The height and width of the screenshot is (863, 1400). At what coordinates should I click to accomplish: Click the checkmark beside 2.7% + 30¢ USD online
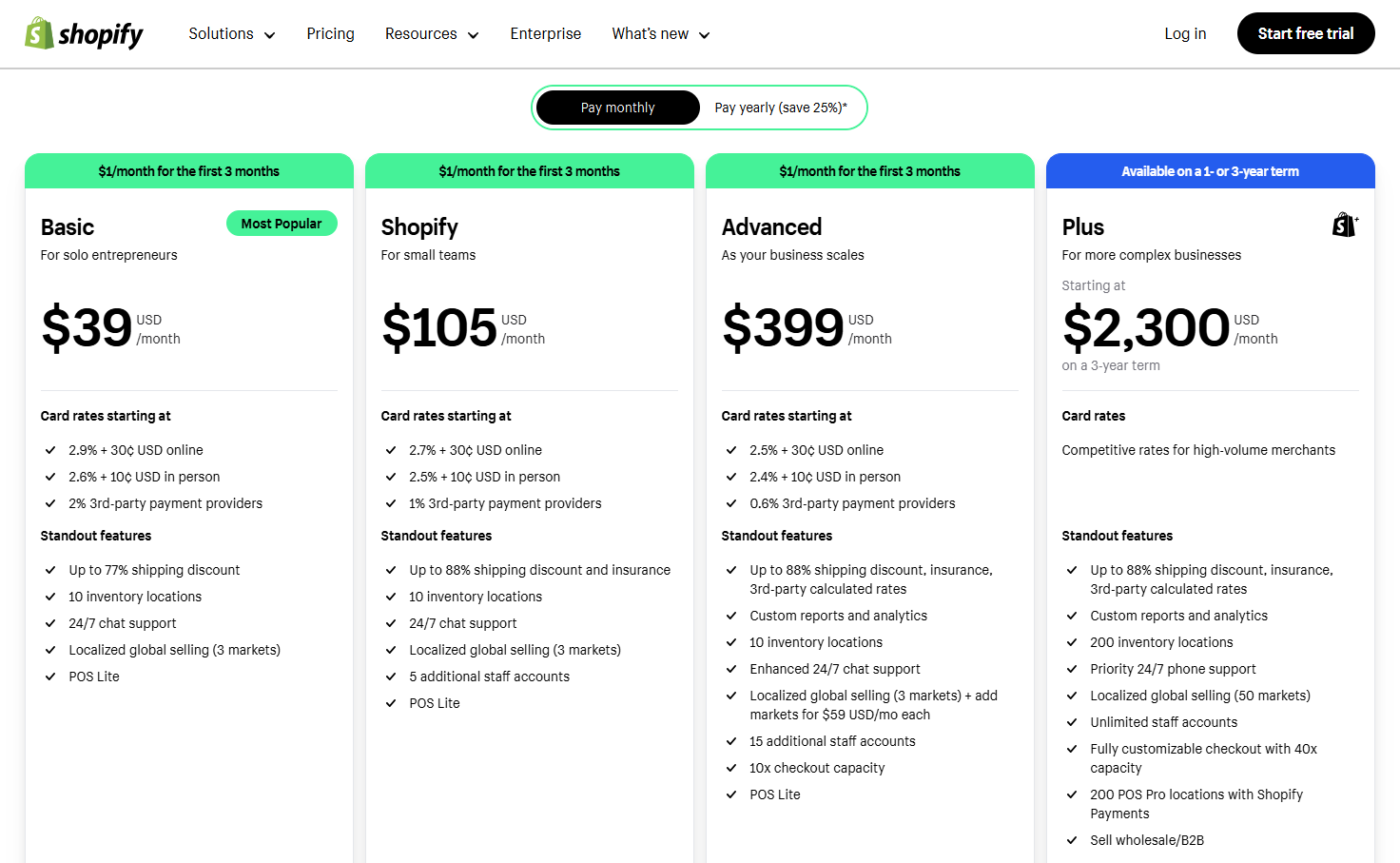pyautogui.click(x=391, y=450)
